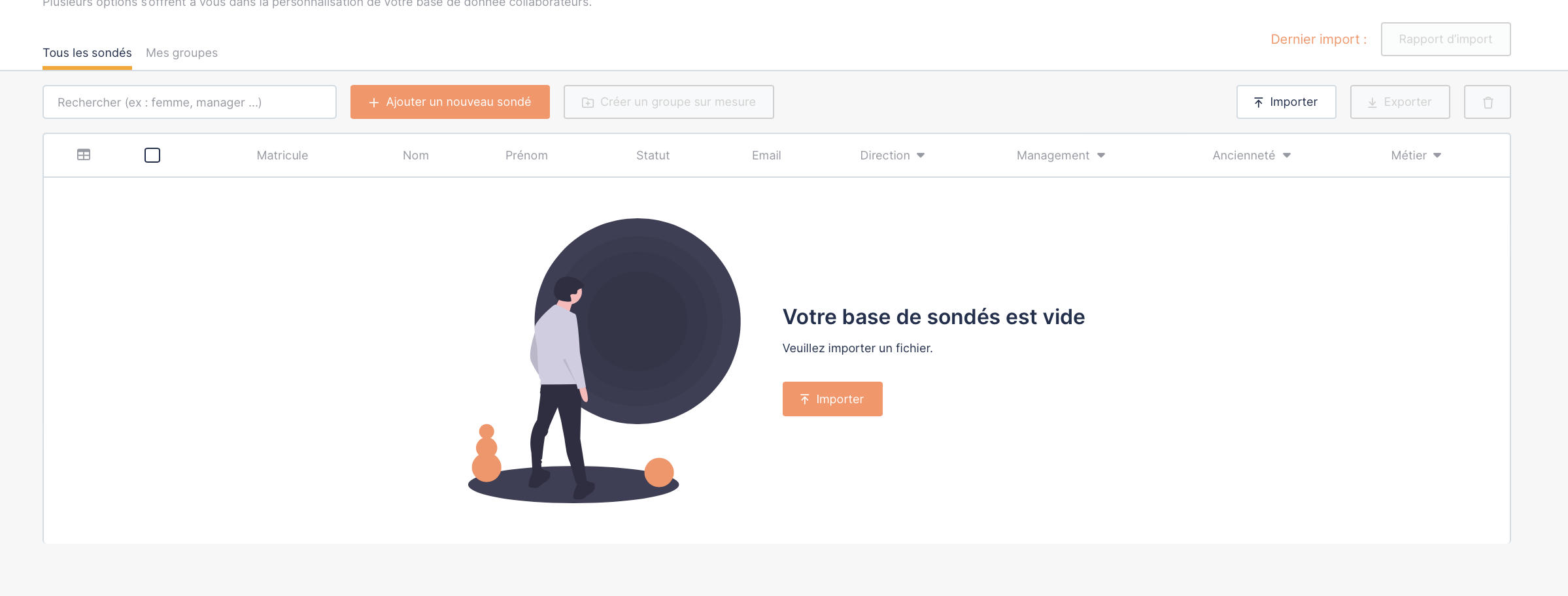Screen dimensions: 1568x596
Task: Click the Rechercher search field
Action: (190, 102)
